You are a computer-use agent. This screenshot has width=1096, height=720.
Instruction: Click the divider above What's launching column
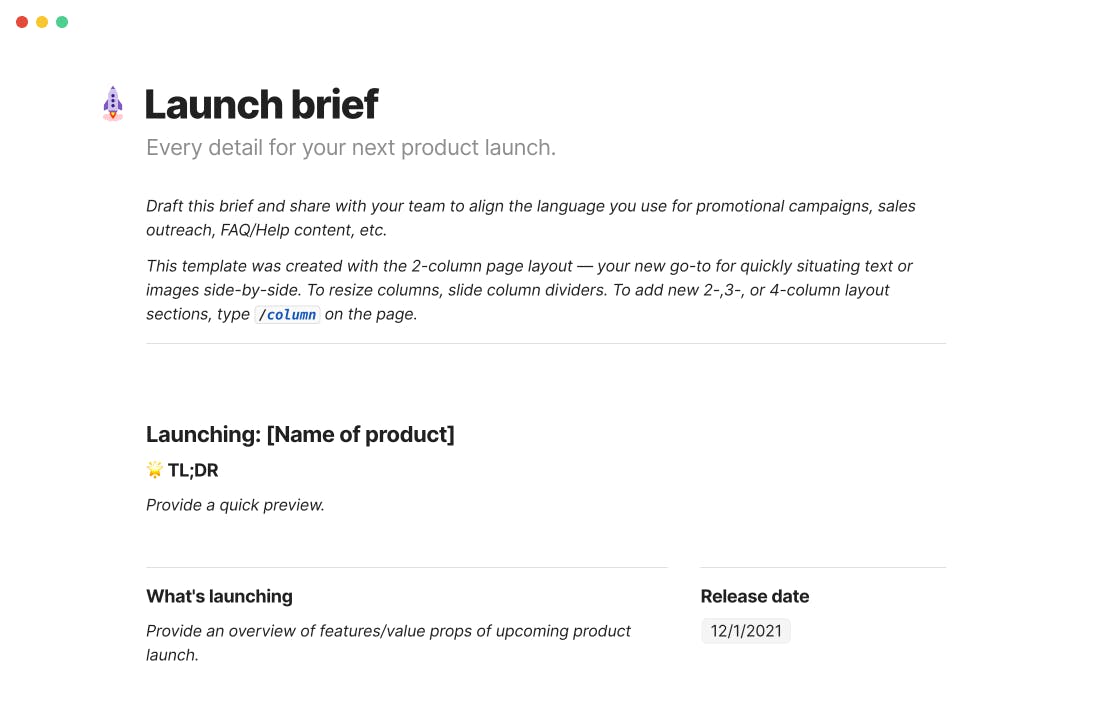(407, 567)
